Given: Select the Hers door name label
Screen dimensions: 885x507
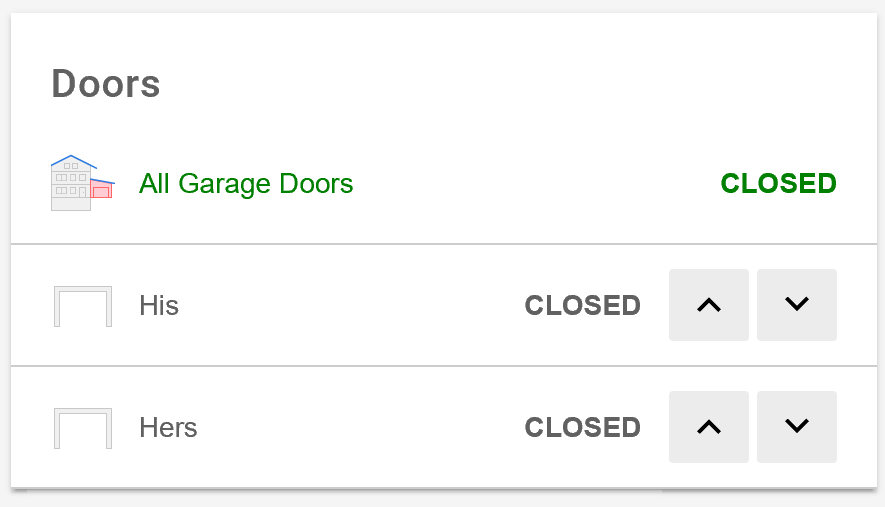Looking at the screenshot, I should point(168,428).
